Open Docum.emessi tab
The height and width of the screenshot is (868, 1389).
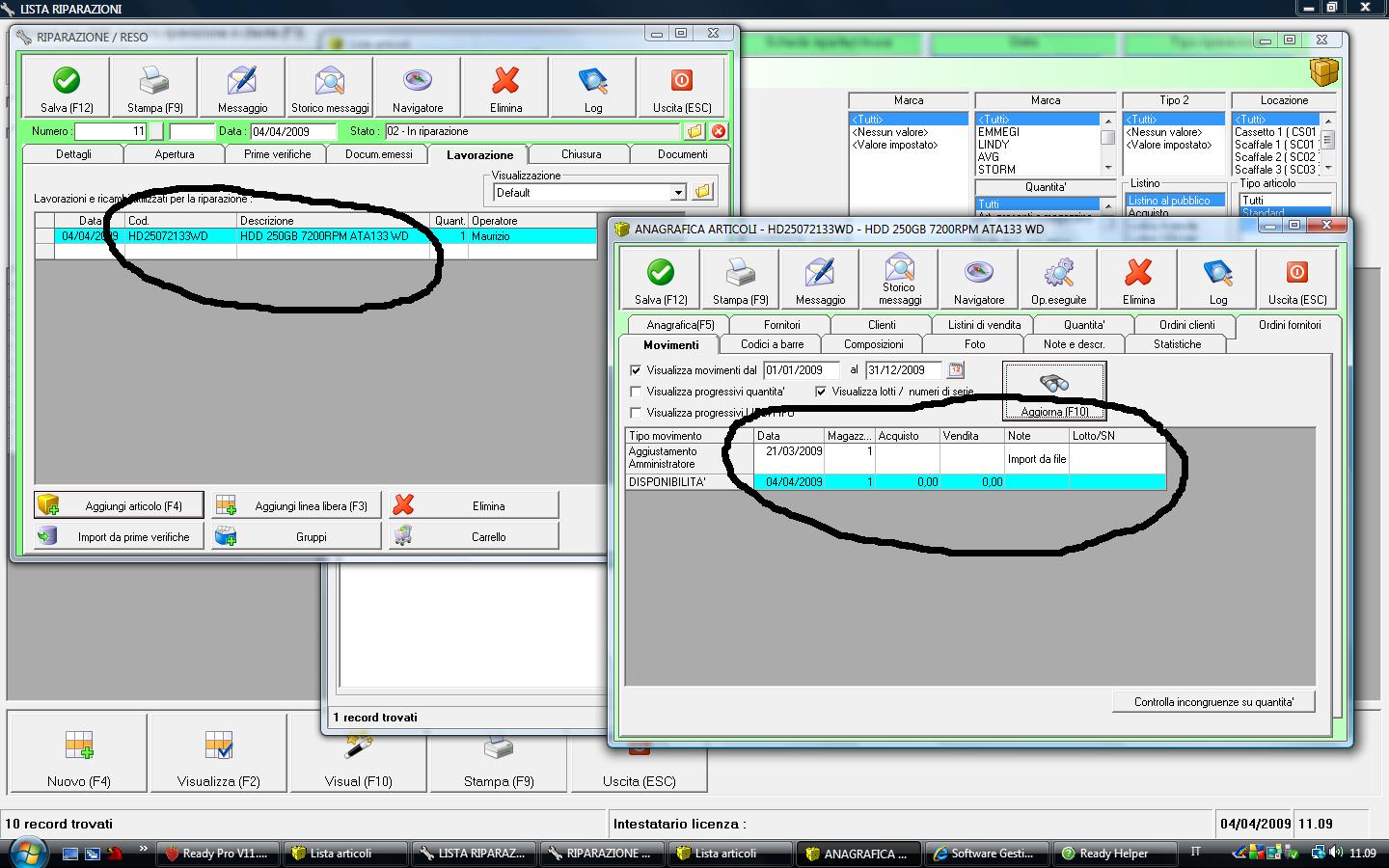[379, 154]
